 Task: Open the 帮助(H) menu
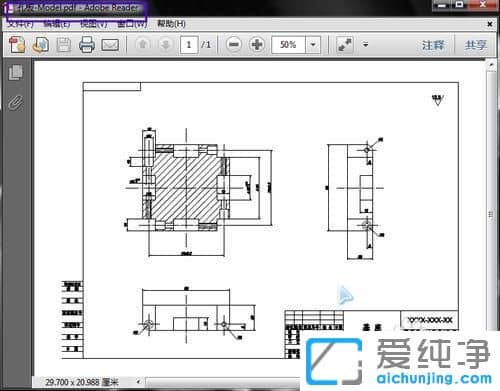pyautogui.click(x=171, y=24)
